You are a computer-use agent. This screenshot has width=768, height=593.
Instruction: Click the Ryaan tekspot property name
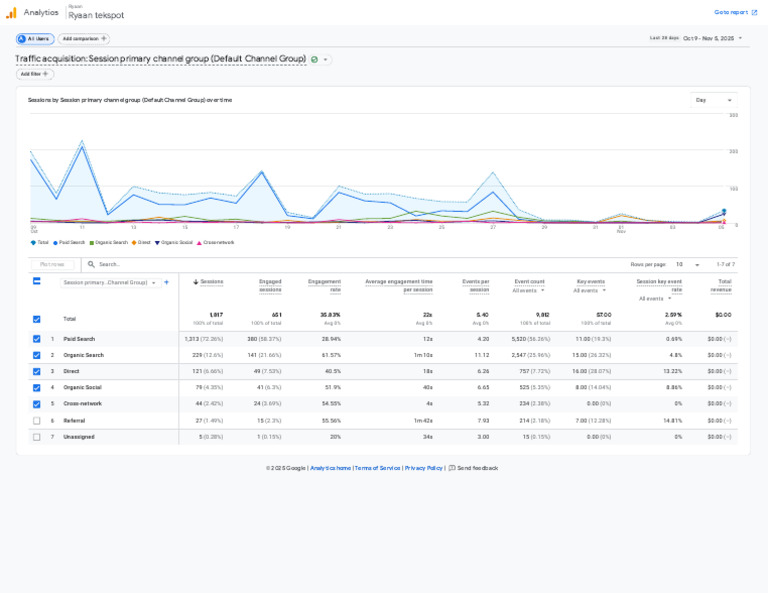point(96,15)
